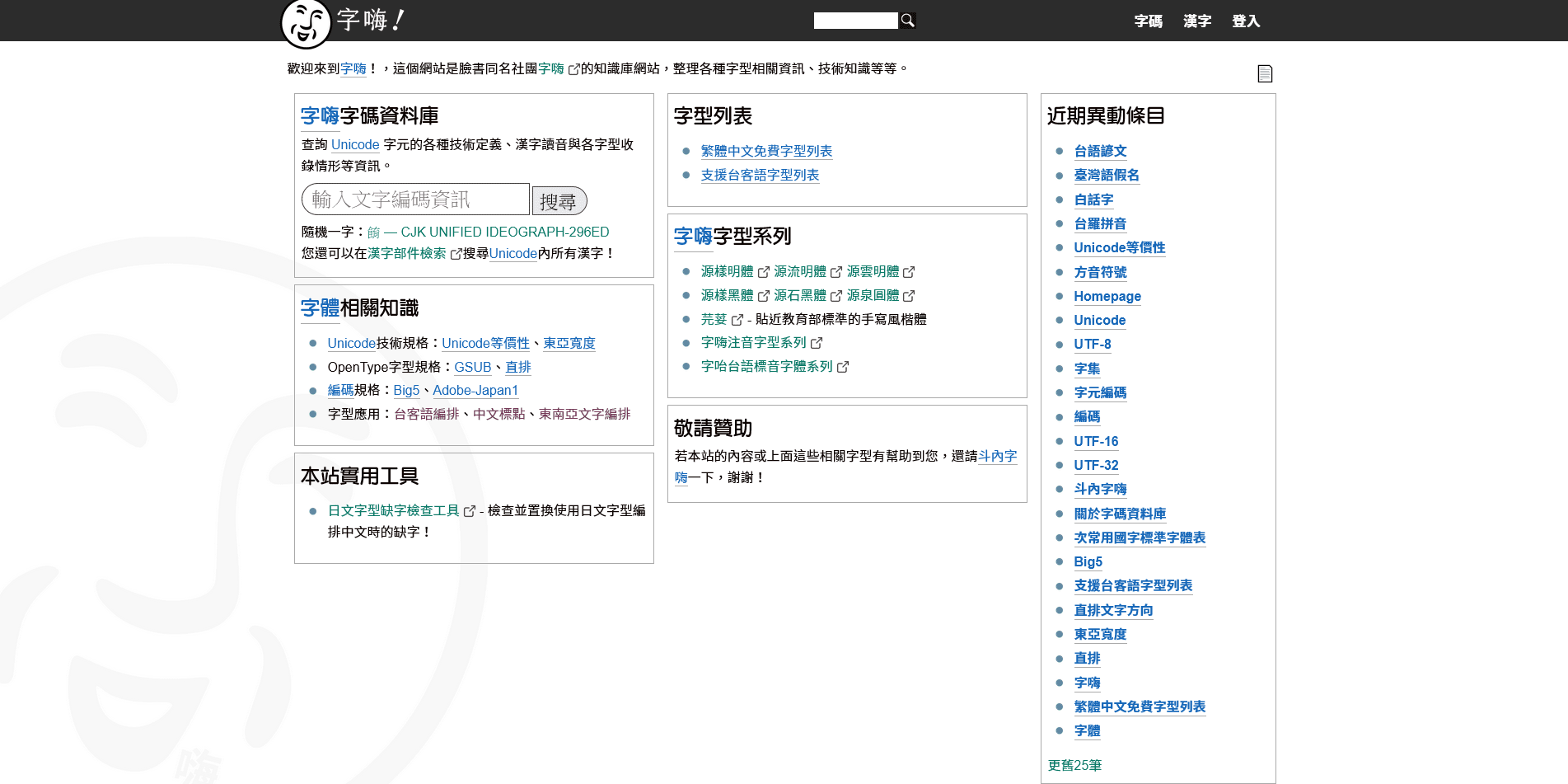This screenshot has width=1568, height=784.
Task: Click the external link icon beside 字哈台語標音字體系列
Action: (x=843, y=366)
